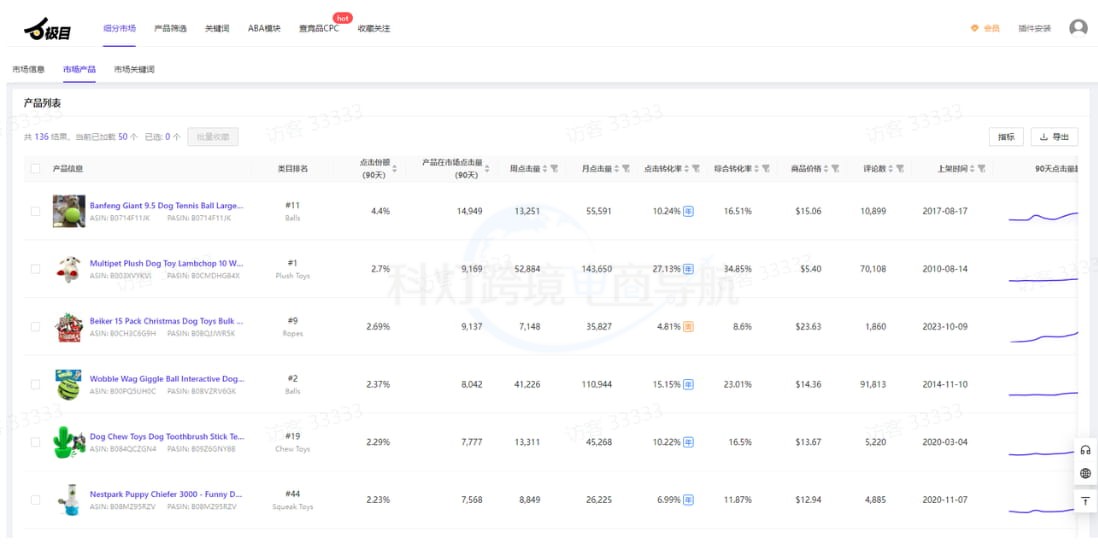Click the Nestpark Puppy Chiefer product thumbnail
1098x545 pixels.
point(68,499)
